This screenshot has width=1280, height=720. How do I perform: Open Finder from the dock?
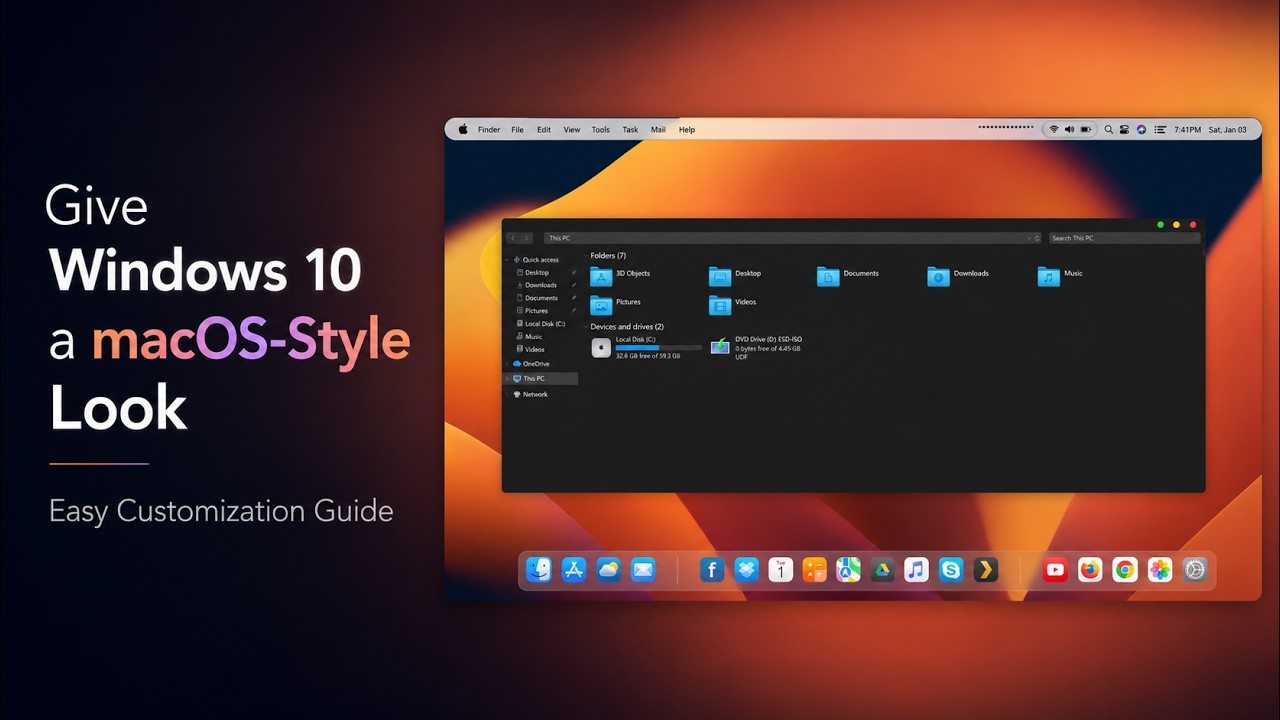coord(539,570)
